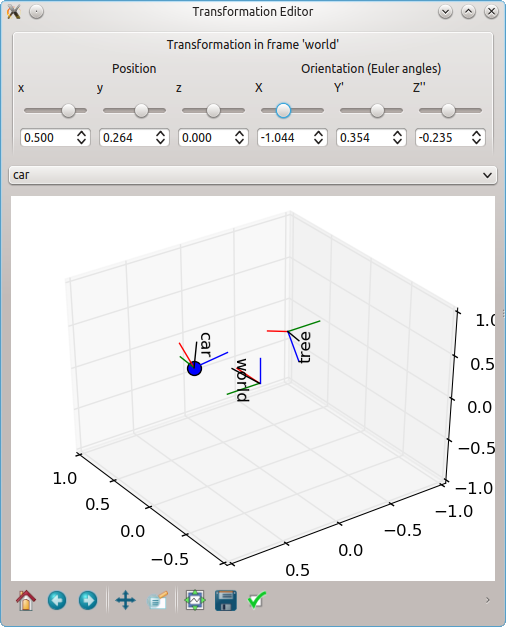
Task: Click the 'Position' group label
Action: (x=134, y=68)
